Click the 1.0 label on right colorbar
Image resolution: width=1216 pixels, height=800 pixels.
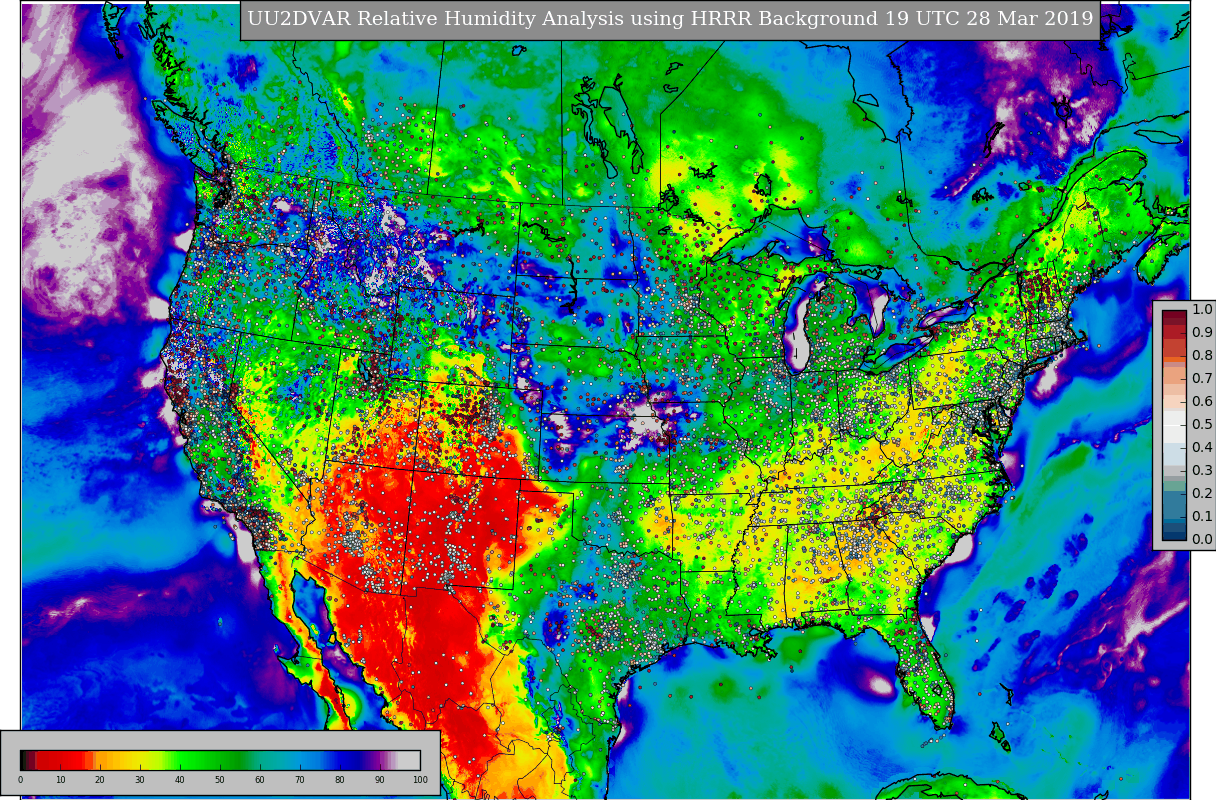pyautogui.click(x=1202, y=310)
